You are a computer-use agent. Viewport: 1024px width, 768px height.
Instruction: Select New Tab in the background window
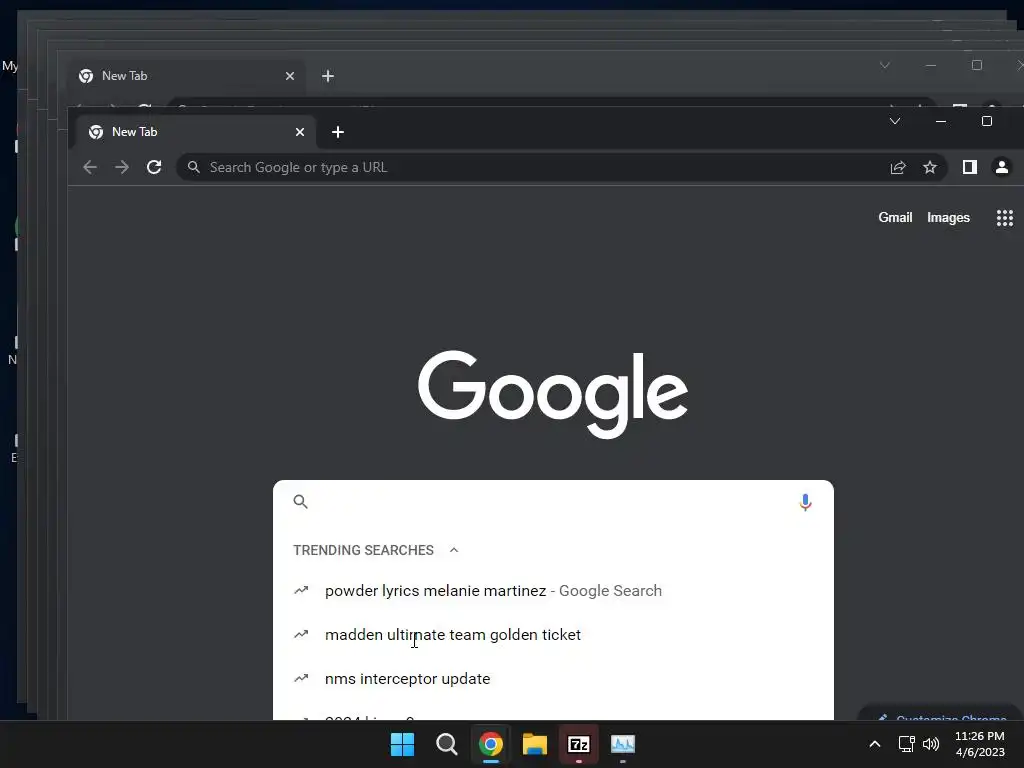(186, 76)
